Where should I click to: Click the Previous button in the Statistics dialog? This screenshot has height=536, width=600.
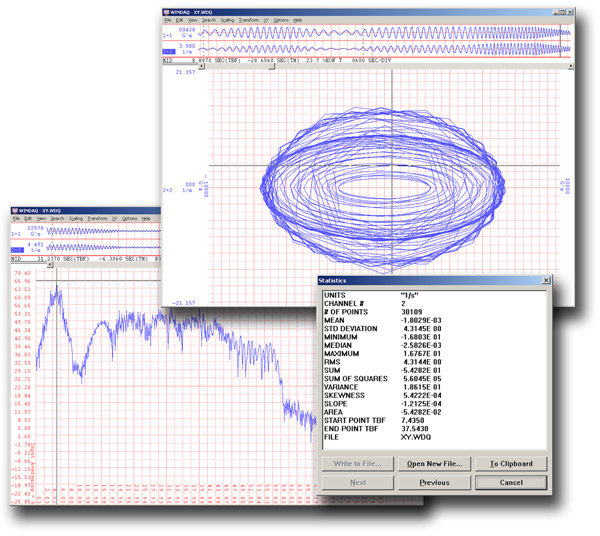click(x=434, y=482)
